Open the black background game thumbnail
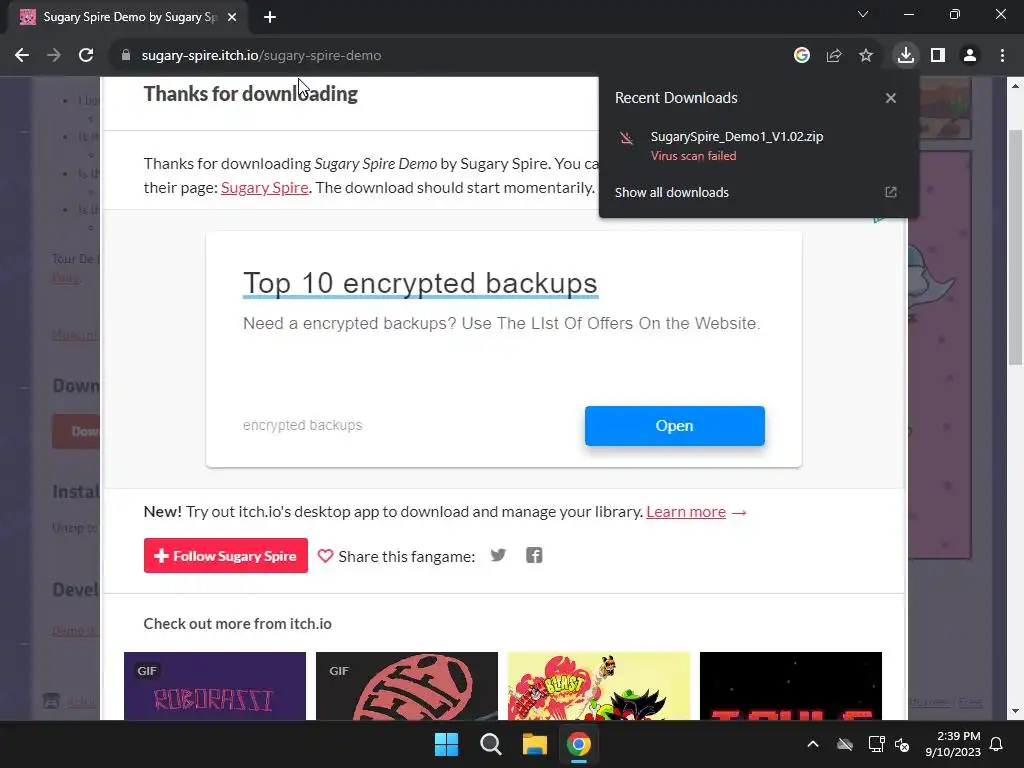1024x768 pixels. [x=791, y=686]
